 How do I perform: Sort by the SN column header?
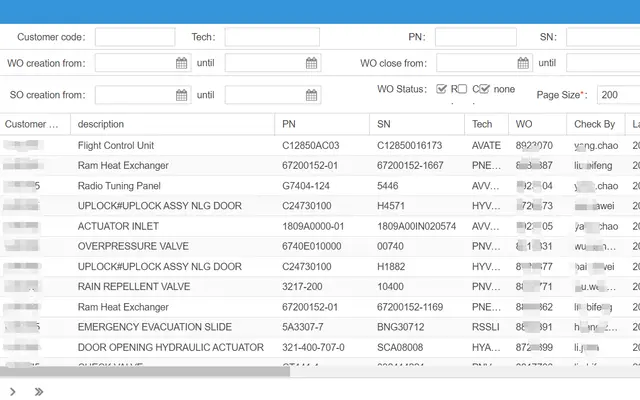417,124
